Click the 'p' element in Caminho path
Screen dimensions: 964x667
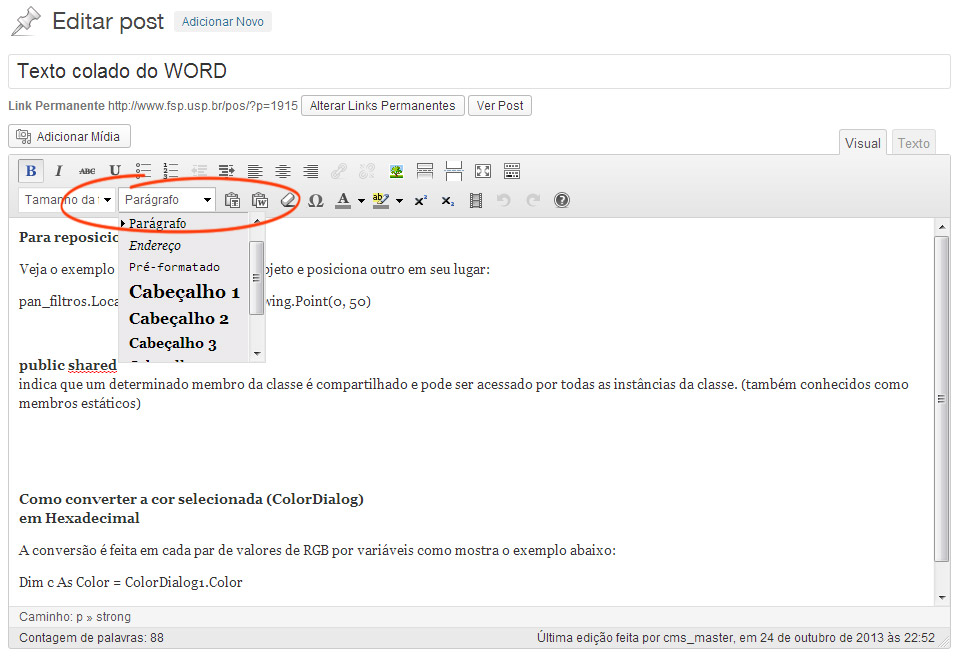click(x=79, y=617)
